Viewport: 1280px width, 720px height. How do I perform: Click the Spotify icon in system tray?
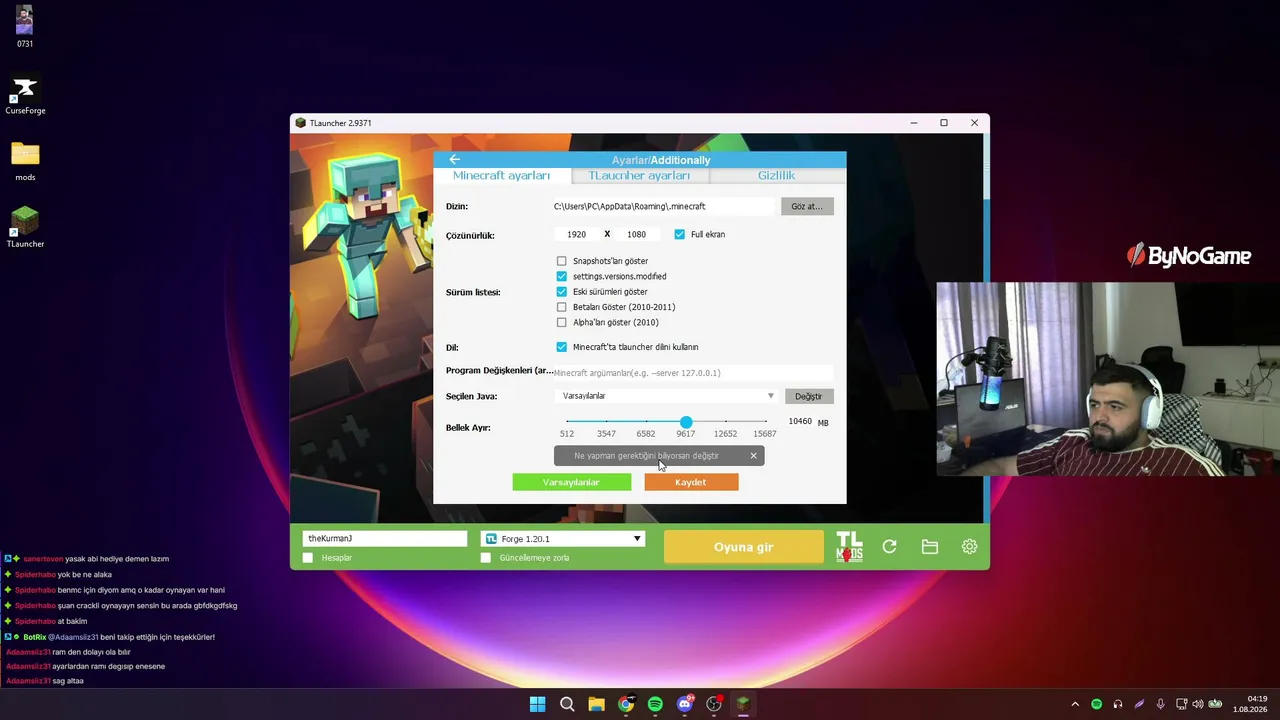[x=1097, y=704]
